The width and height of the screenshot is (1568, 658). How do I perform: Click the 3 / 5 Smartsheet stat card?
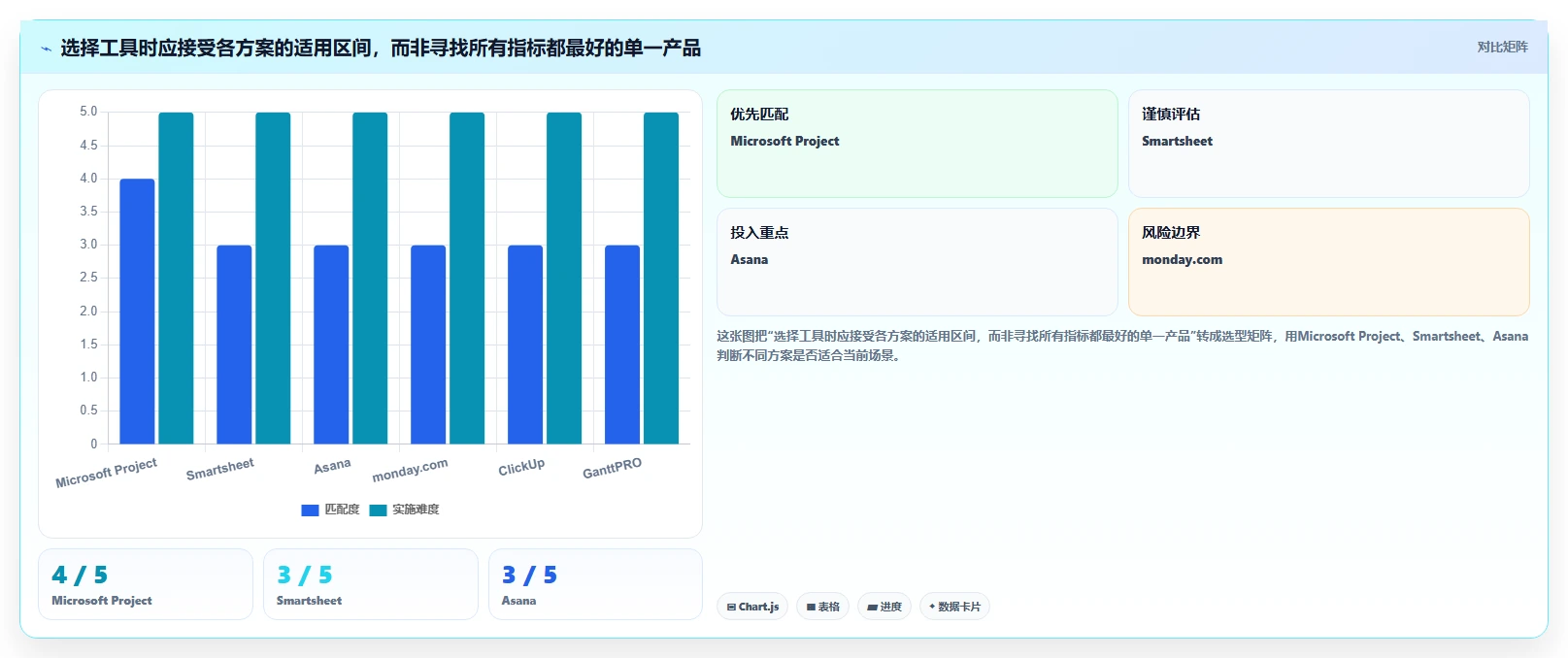[x=371, y=584]
